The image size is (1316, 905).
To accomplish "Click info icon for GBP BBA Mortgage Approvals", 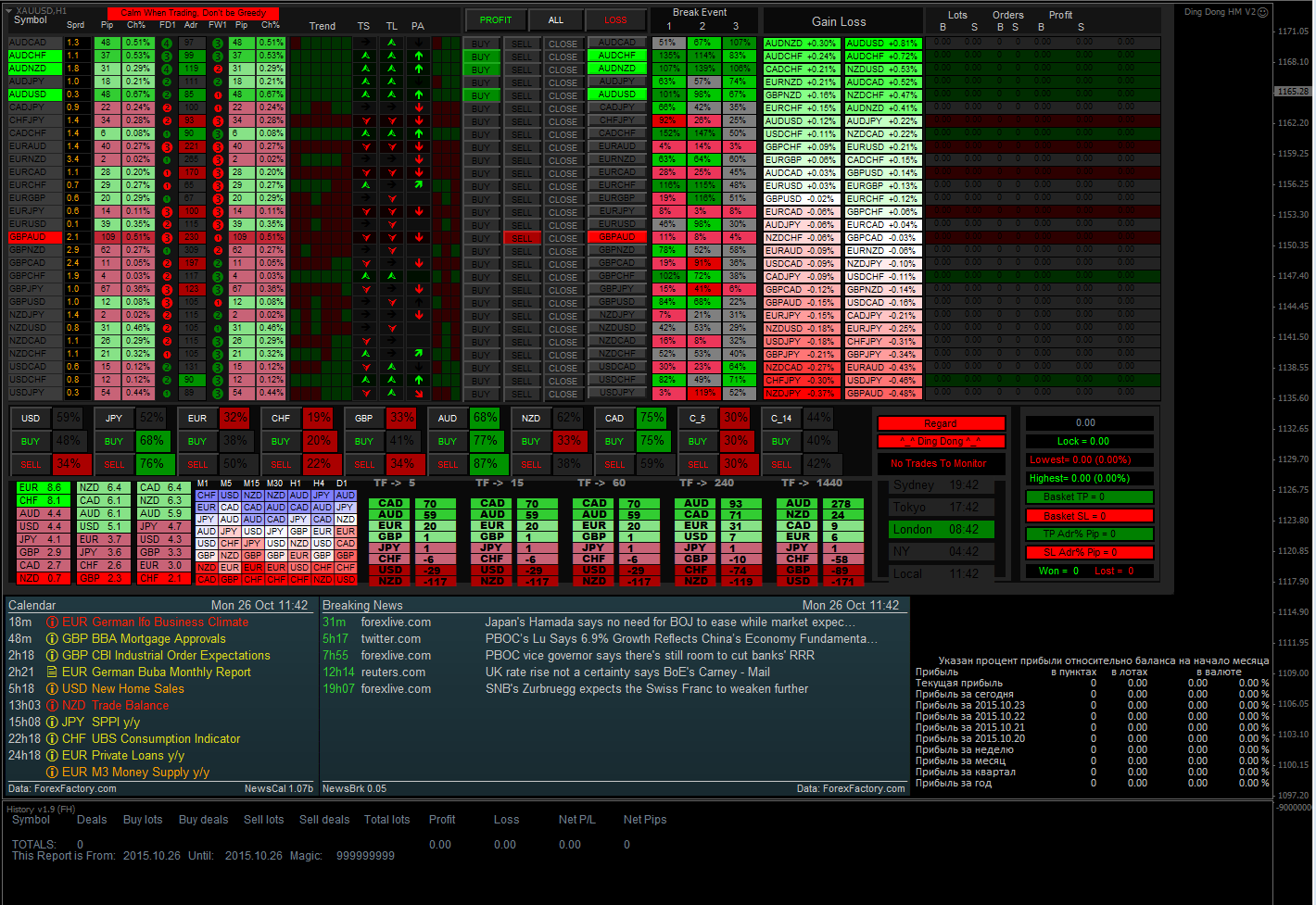I will pos(53,639).
